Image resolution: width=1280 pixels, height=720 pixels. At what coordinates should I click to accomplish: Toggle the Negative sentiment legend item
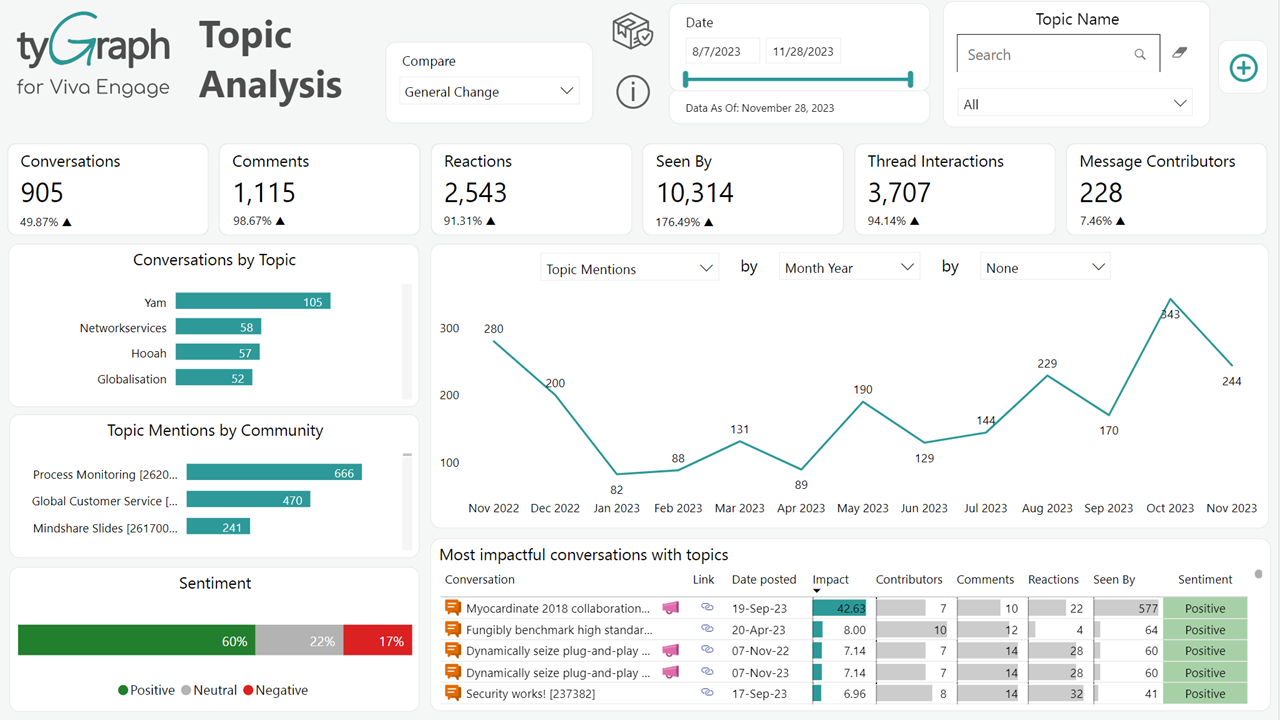(275, 690)
